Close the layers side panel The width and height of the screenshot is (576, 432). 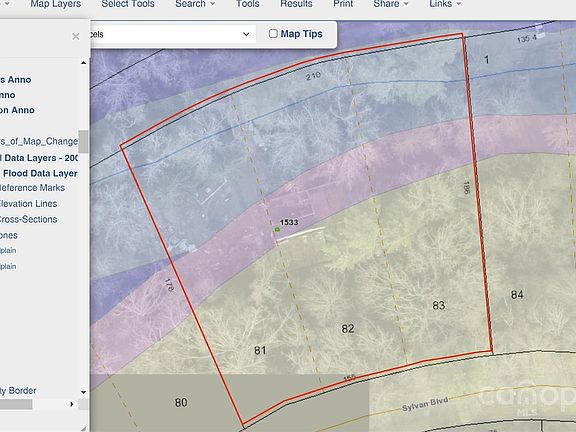[x=76, y=36]
